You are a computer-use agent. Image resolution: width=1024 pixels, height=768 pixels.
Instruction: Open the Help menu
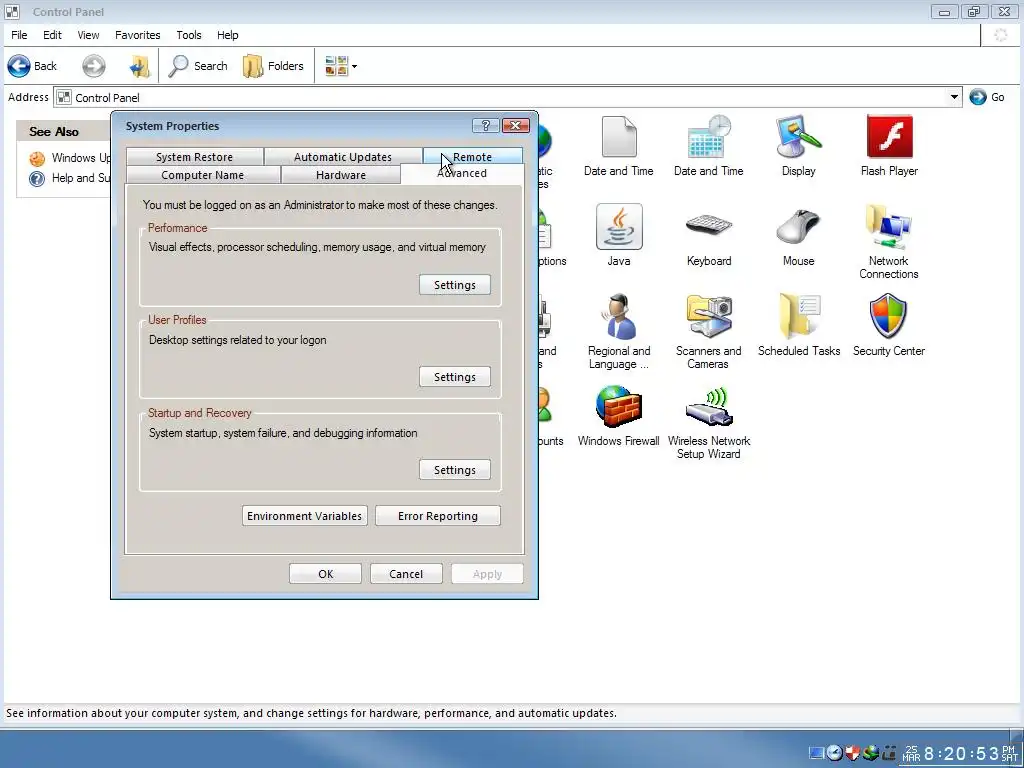click(227, 35)
